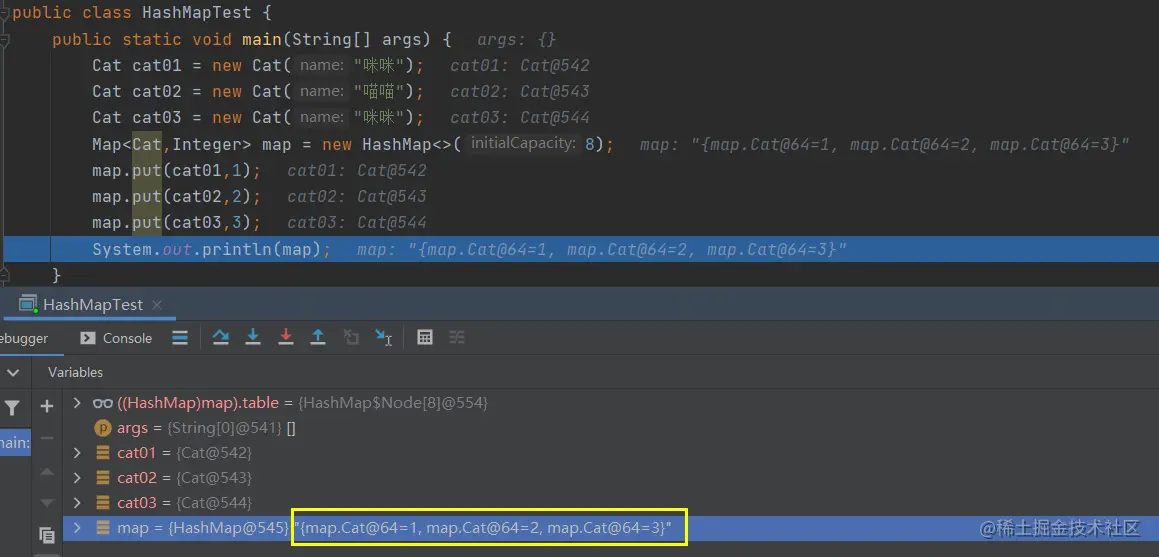Expand the cat02 variable node
The width and height of the screenshot is (1159, 557).
77,478
